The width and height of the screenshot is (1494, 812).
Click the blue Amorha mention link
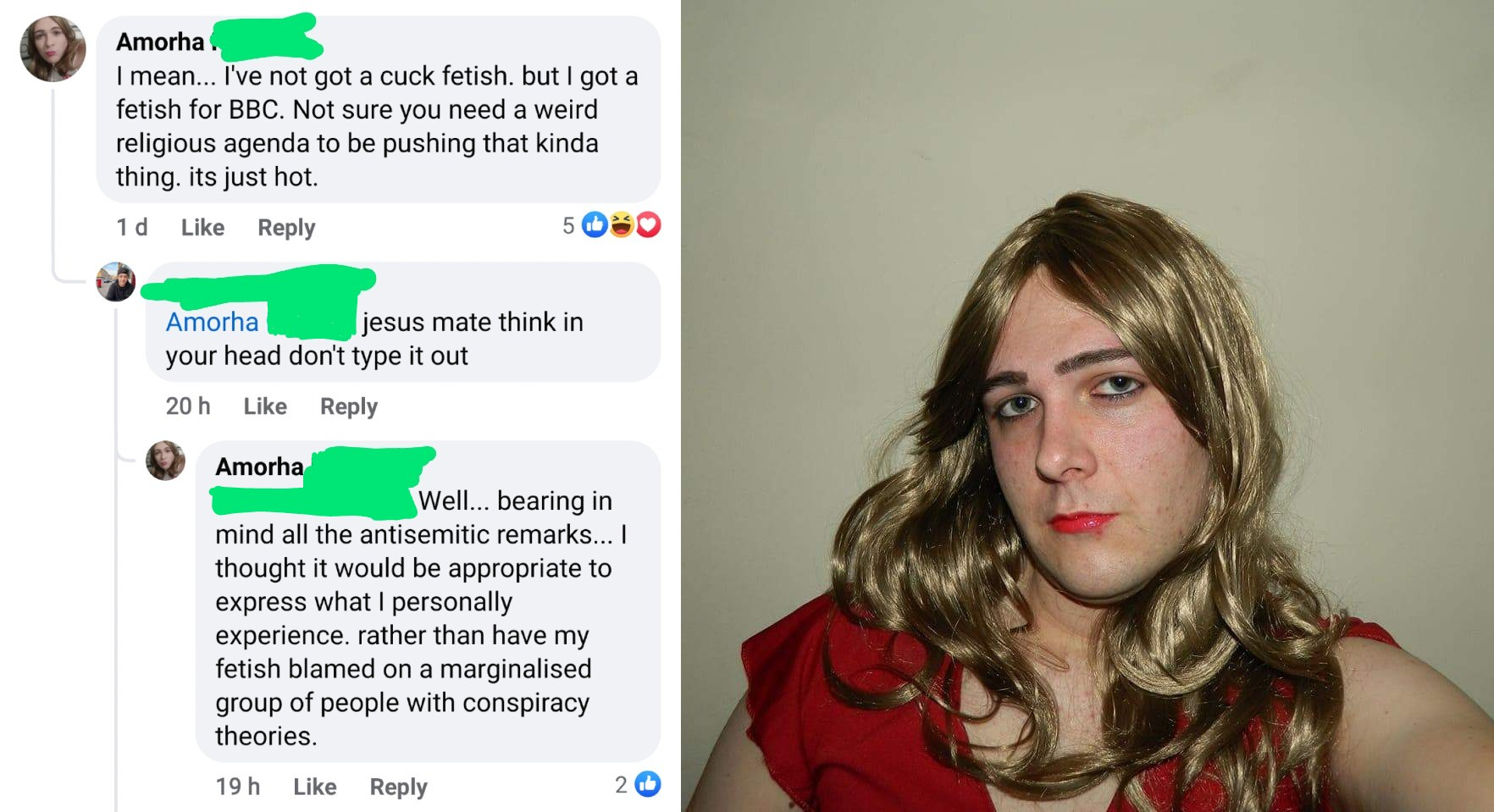212,322
